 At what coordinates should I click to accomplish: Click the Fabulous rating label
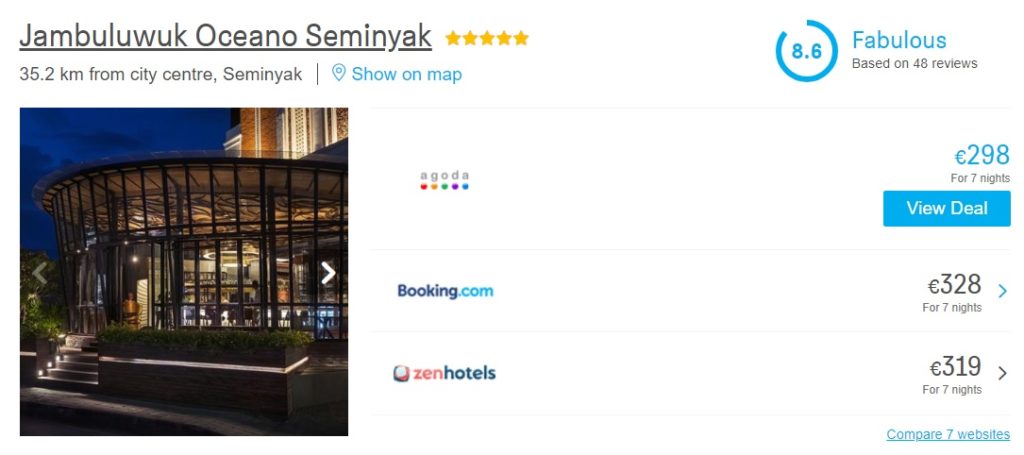[899, 40]
